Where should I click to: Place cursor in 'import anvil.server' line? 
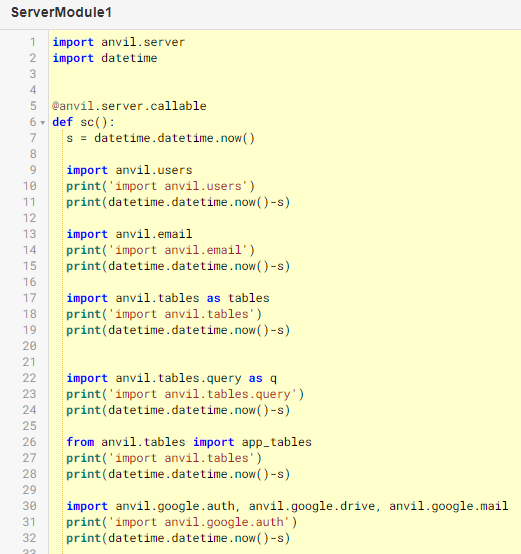click(119, 42)
